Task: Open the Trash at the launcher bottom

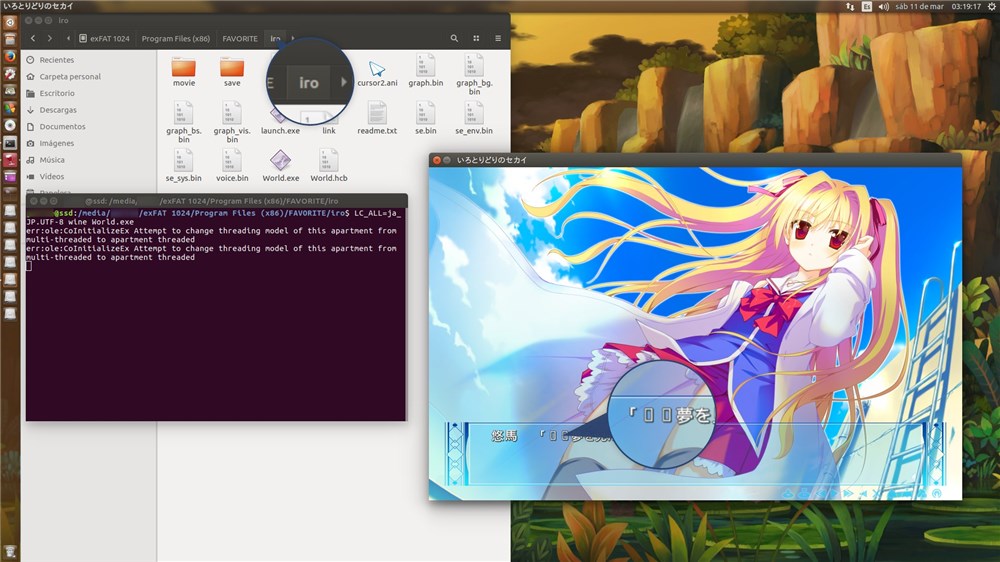Action: point(10,552)
